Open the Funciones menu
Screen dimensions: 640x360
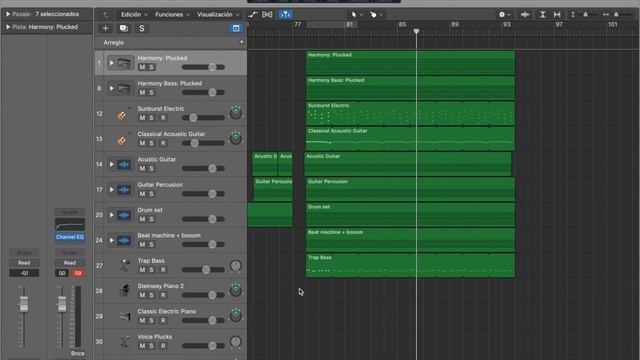(172, 15)
